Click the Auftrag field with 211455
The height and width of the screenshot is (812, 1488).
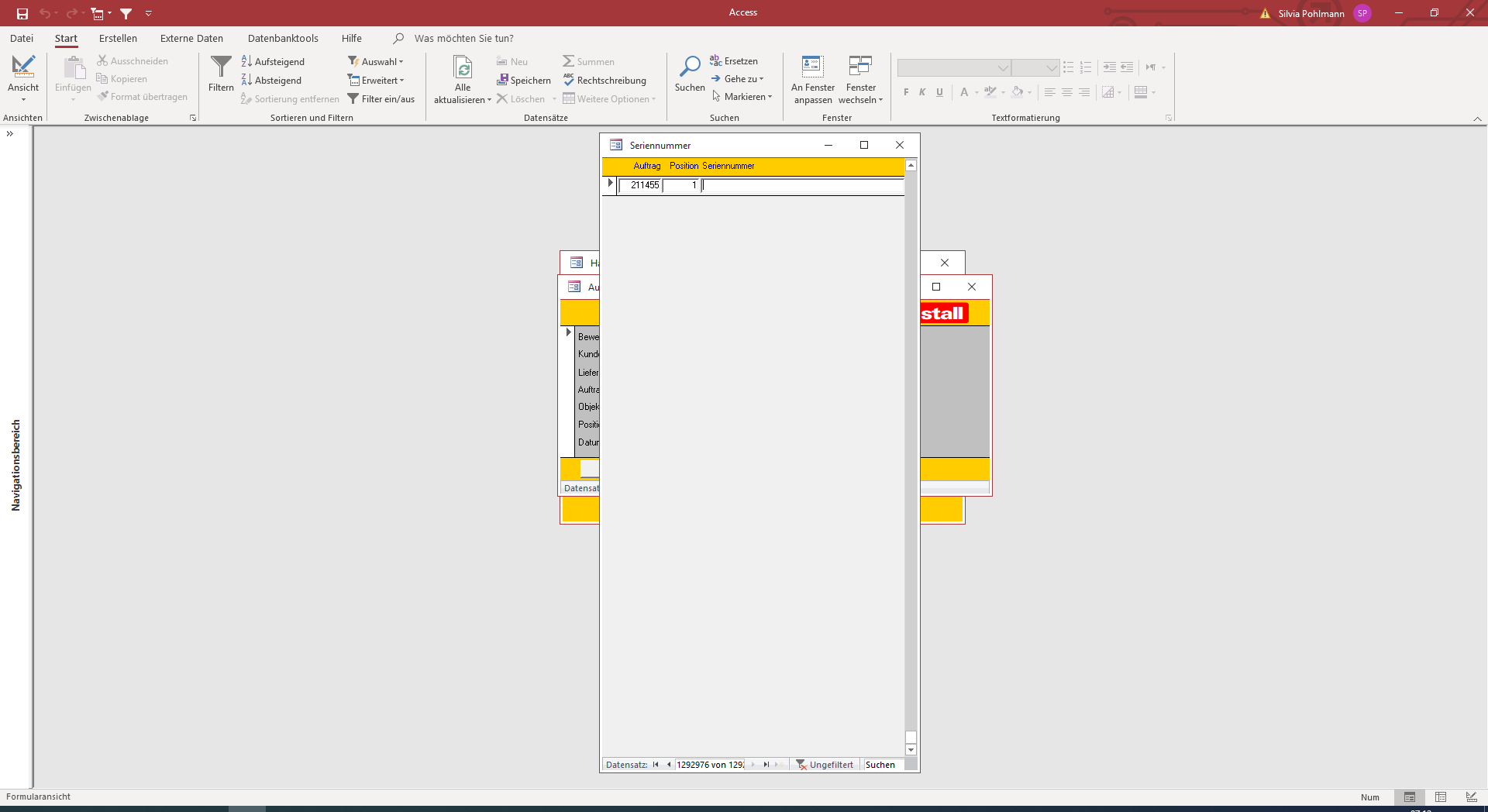tap(640, 185)
